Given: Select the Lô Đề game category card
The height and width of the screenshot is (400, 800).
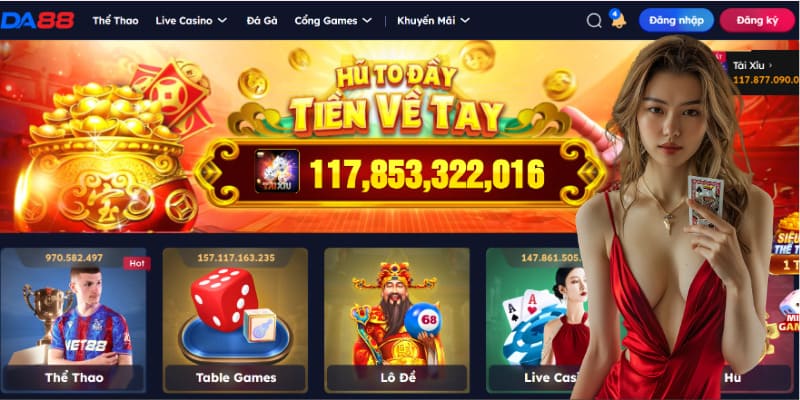Looking at the screenshot, I should click(397, 320).
